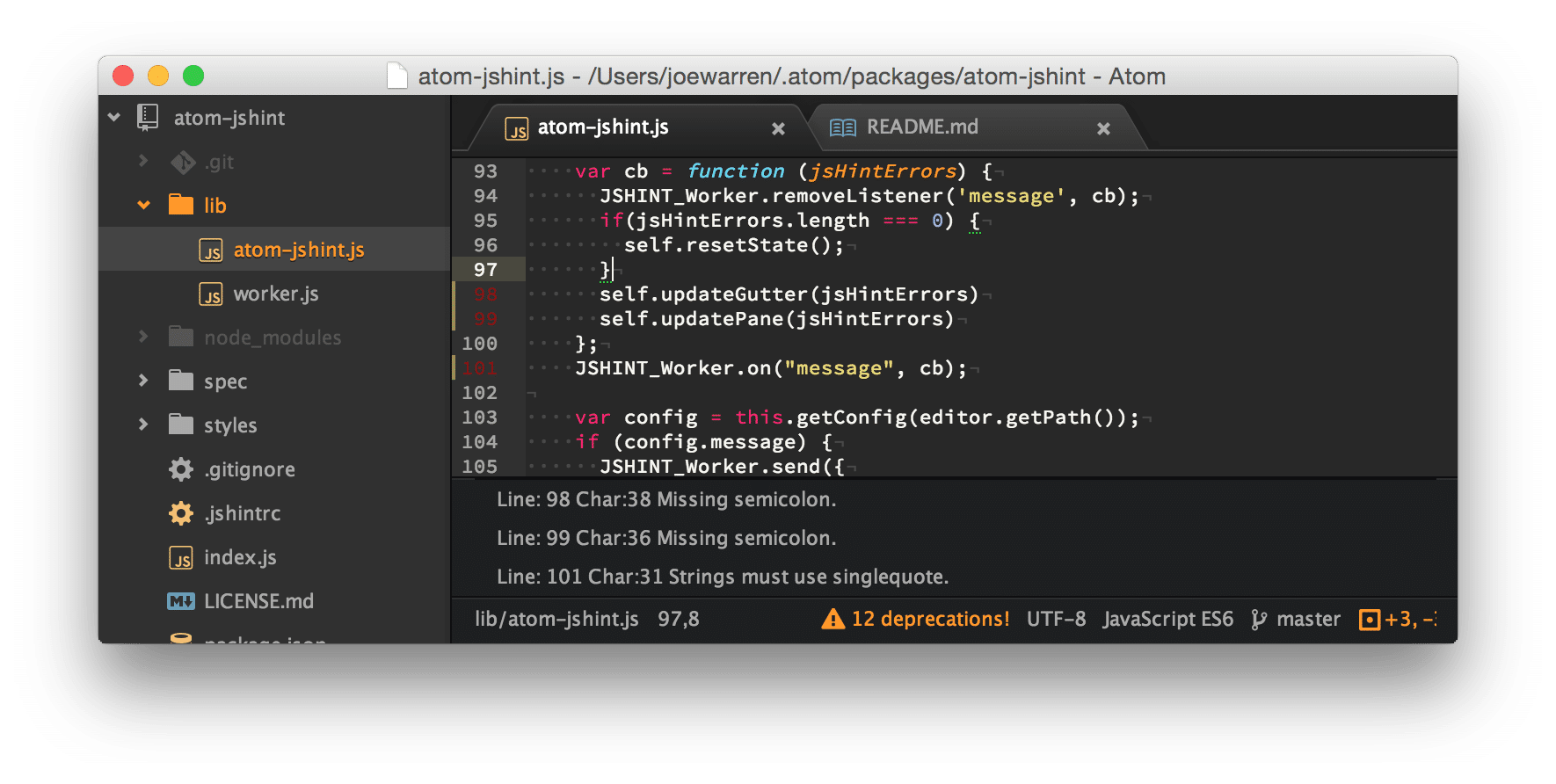
Task: Click the book icon on README.md tab
Action: pyautogui.click(x=843, y=127)
